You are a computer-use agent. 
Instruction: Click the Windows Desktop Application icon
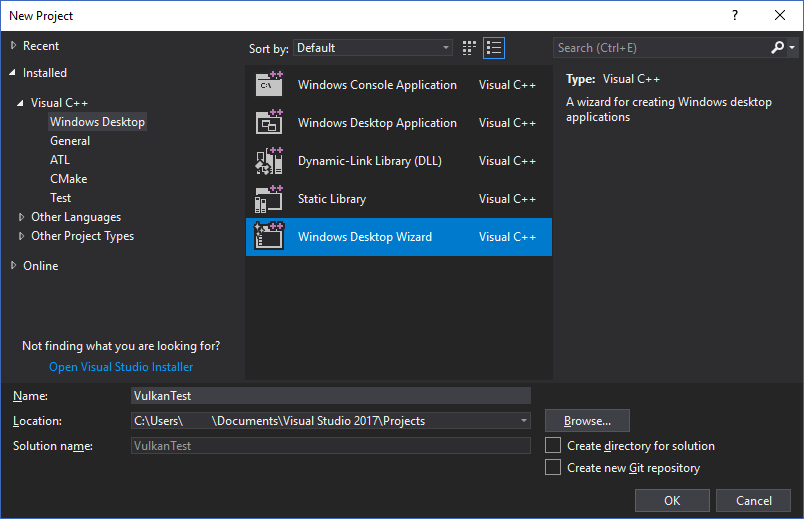click(x=269, y=123)
